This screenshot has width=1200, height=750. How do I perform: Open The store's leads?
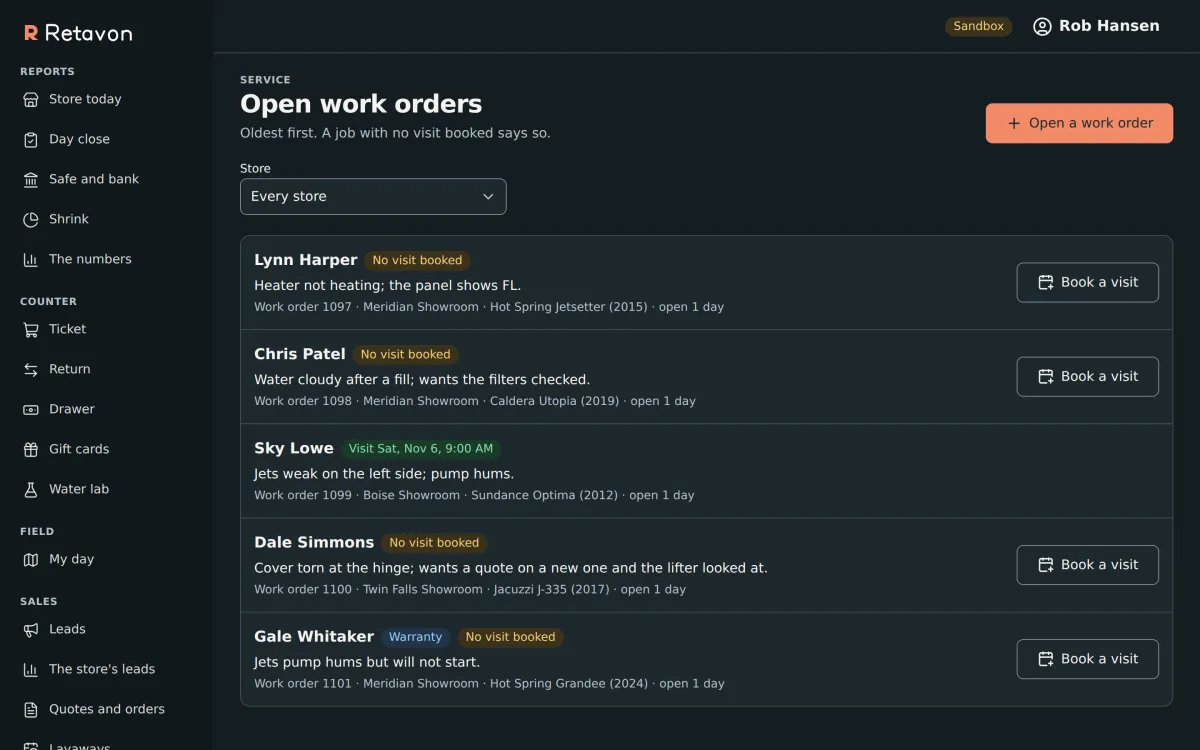[102, 669]
